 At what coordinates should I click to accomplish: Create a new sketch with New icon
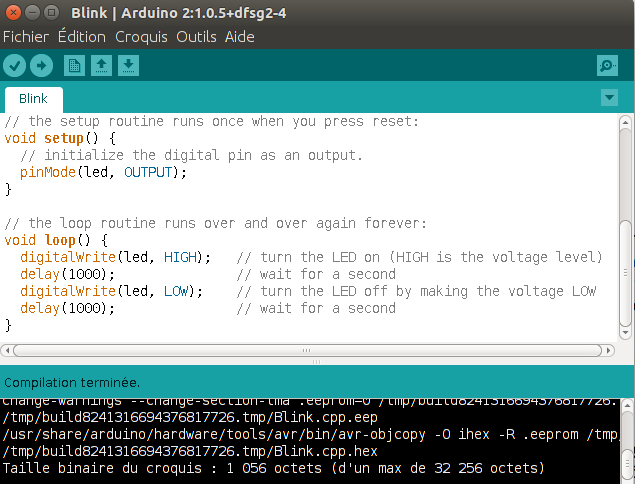point(74,66)
